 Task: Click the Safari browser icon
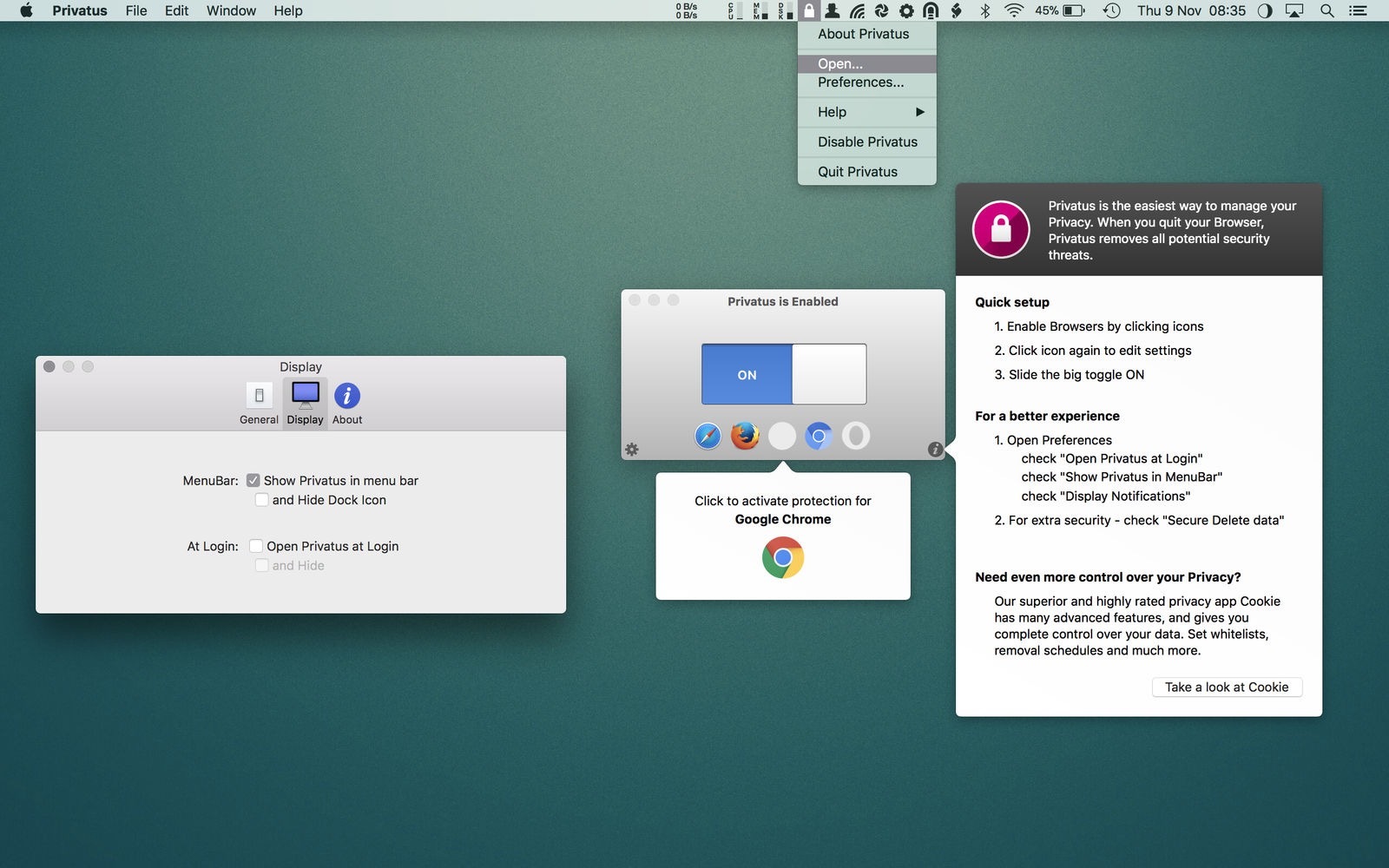pyautogui.click(x=708, y=436)
